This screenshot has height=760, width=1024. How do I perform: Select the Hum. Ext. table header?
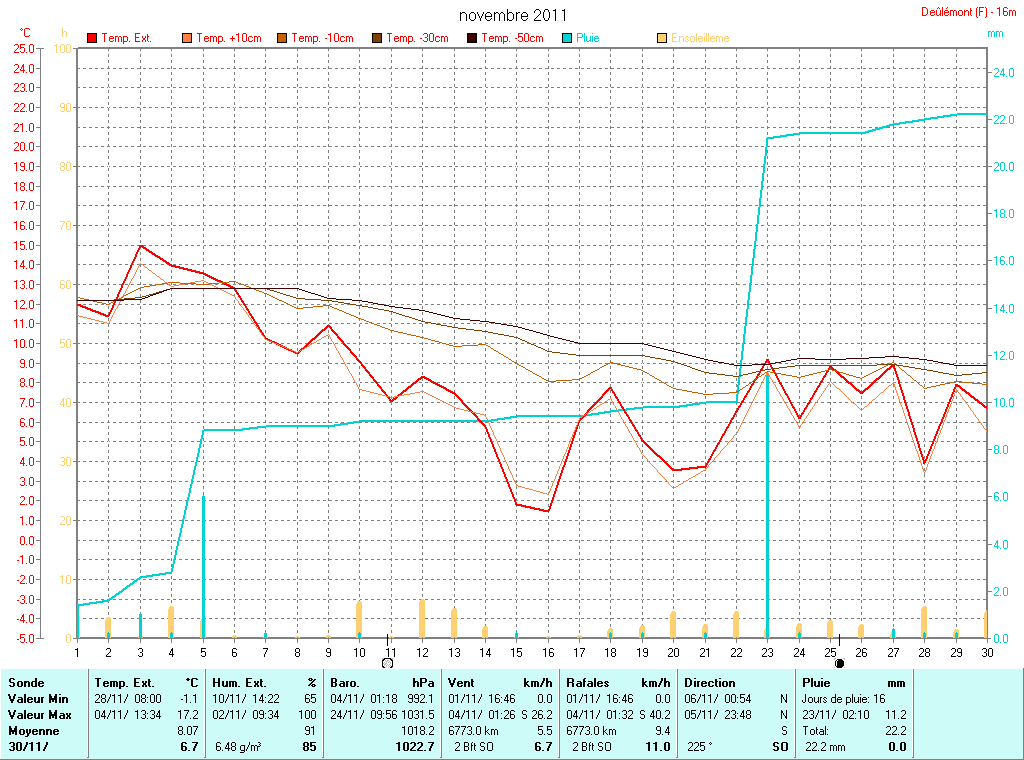click(237, 682)
